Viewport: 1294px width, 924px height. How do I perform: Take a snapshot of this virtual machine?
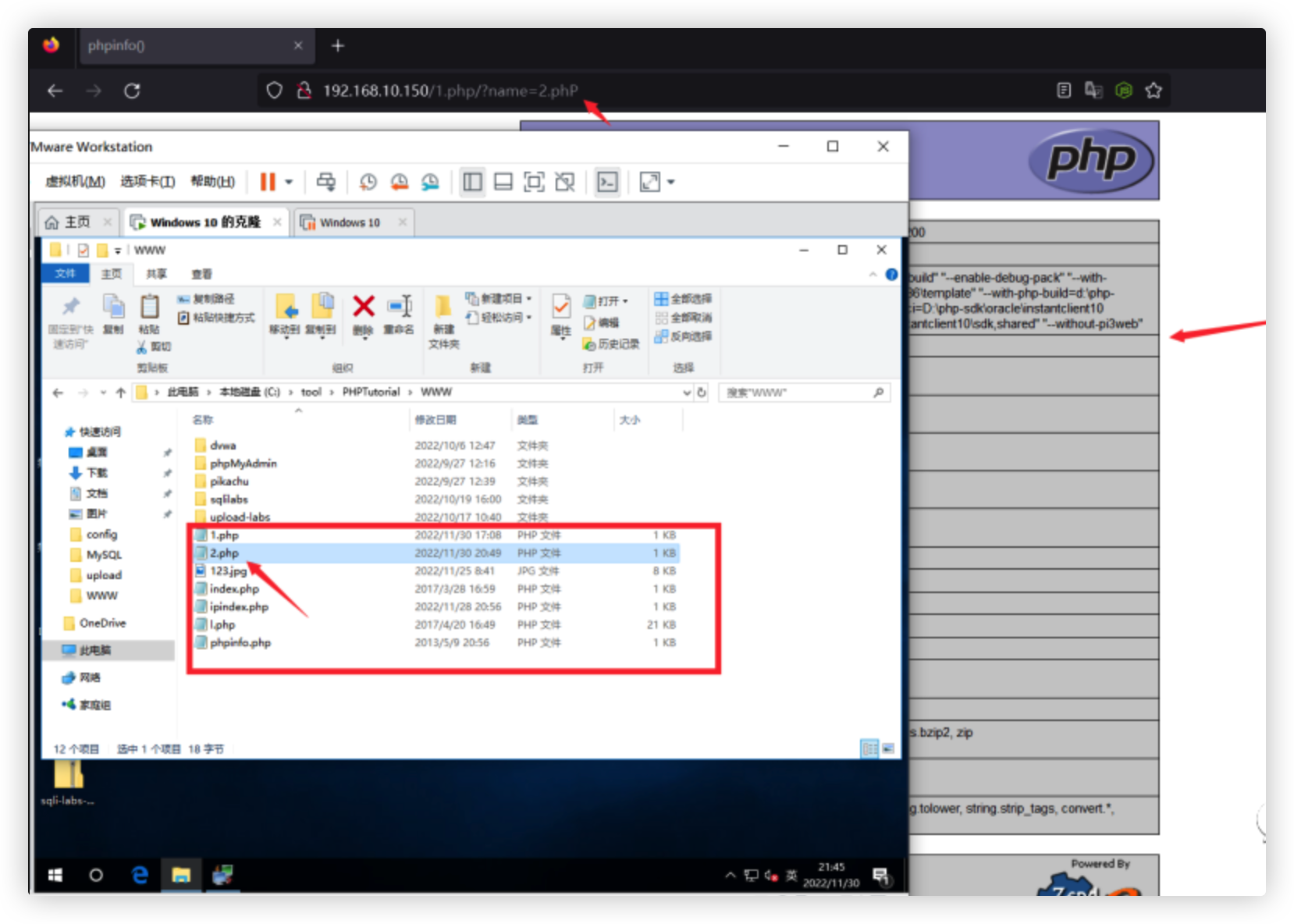[368, 182]
